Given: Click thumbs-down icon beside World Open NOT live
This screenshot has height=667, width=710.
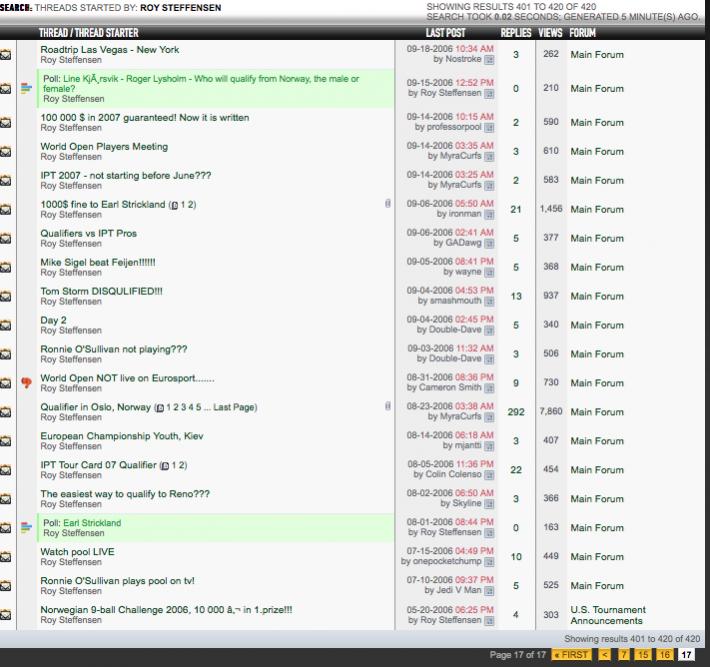Looking at the screenshot, I should pos(26,383).
